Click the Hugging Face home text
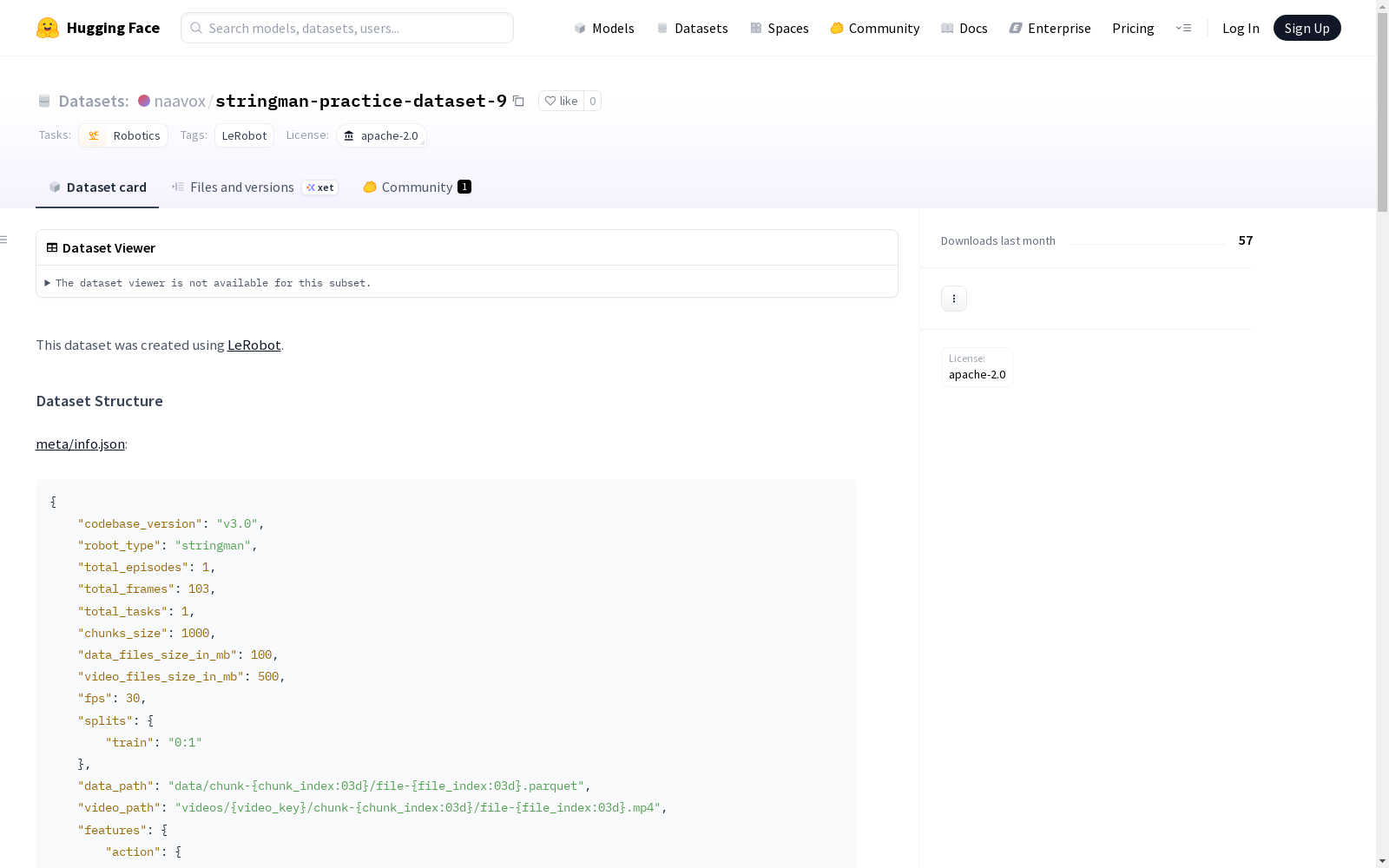Viewport: 1389px width, 868px height. tap(113, 28)
